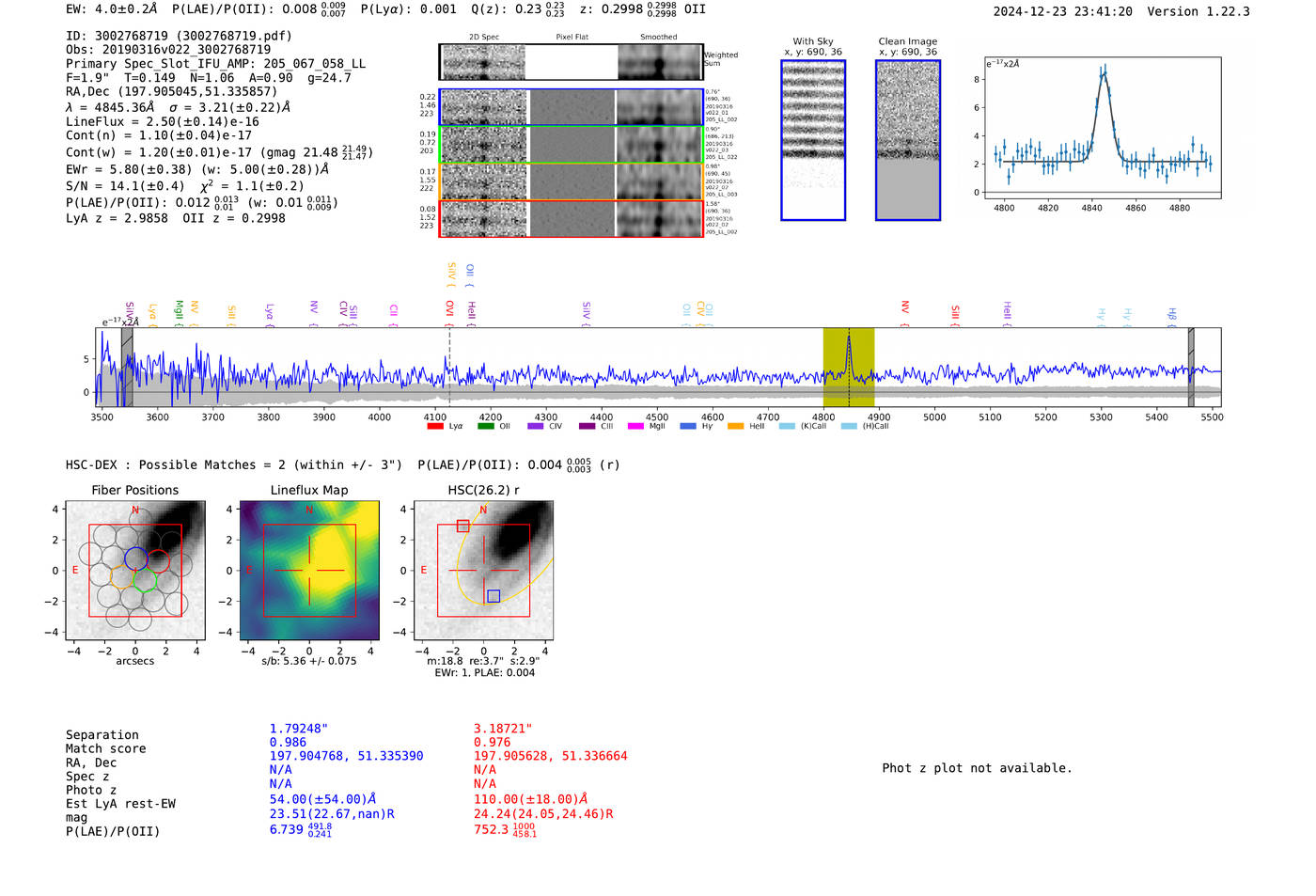Click the Lyα red legend swatch
Viewport: 1316px width, 896px height.
435,427
